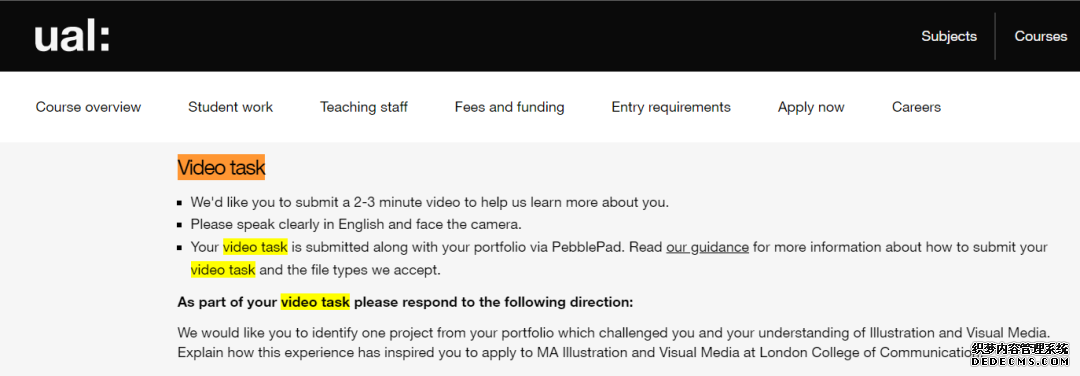Open the Careers tab
Viewport: 1080px width, 376px height.
[x=916, y=107]
